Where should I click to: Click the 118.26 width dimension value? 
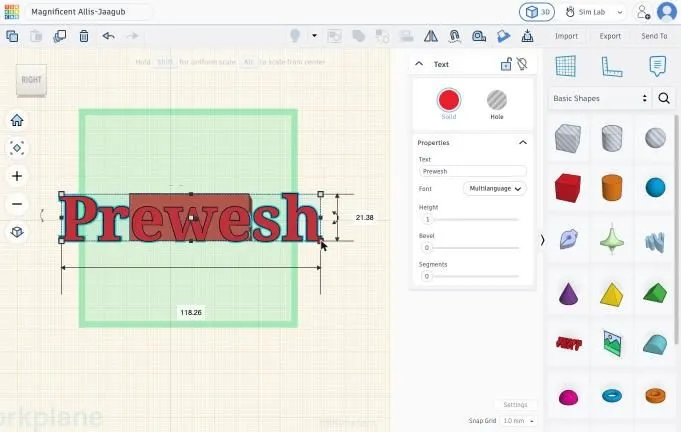click(x=191, y=312)
